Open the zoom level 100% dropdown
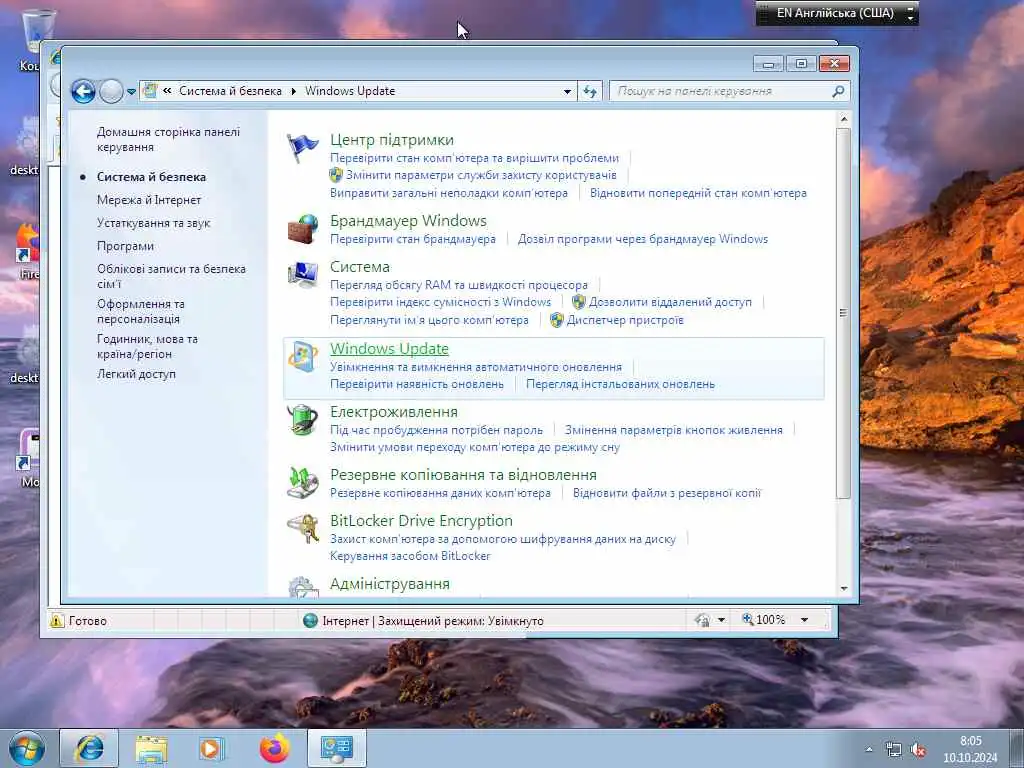Screen dimensions: 1024x768 (x=805, y=620)
